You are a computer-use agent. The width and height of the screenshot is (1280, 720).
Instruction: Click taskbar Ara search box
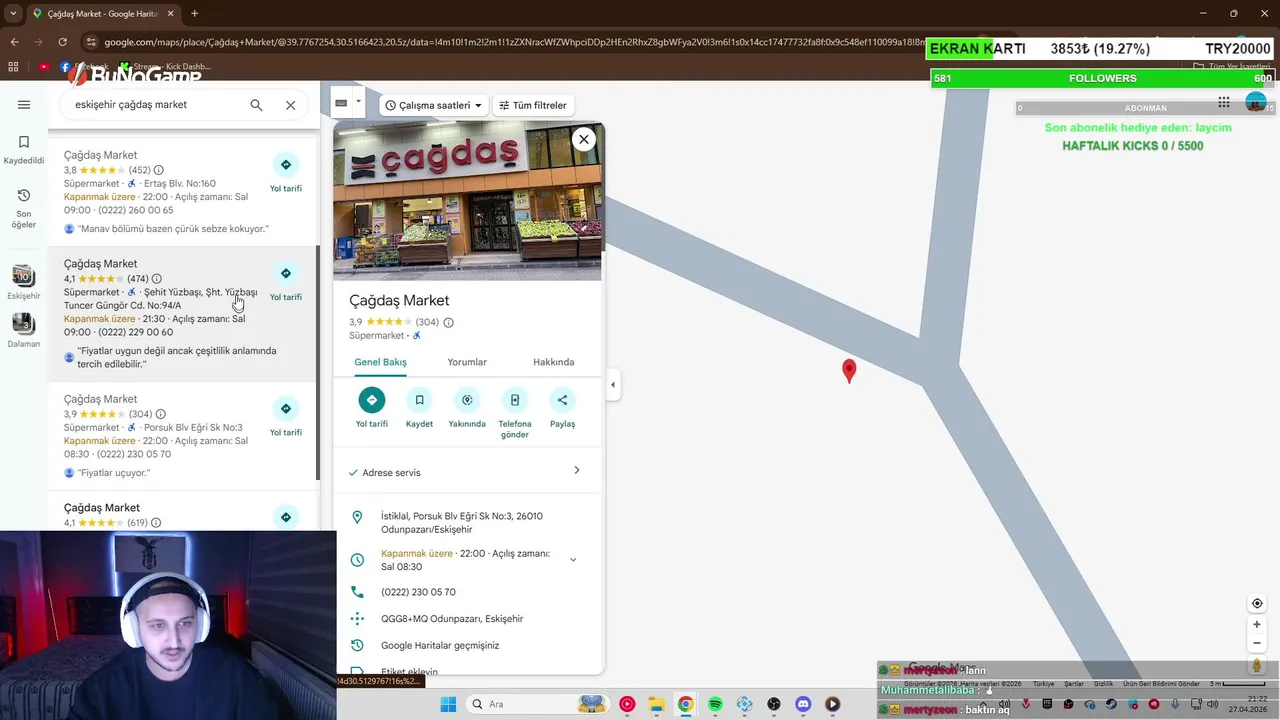[x=536, y=704]
